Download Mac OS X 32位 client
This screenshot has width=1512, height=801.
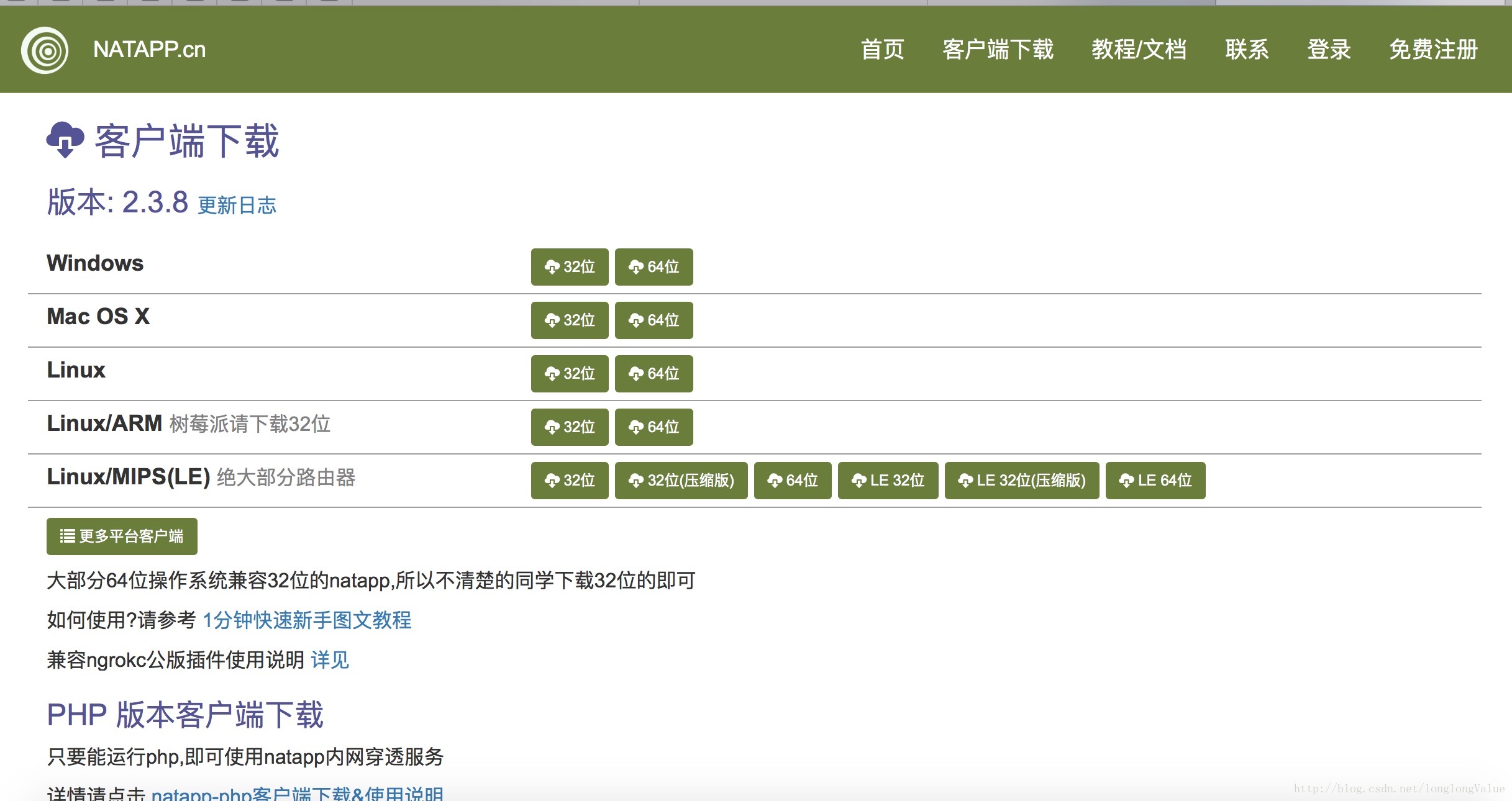coord(570,320)
